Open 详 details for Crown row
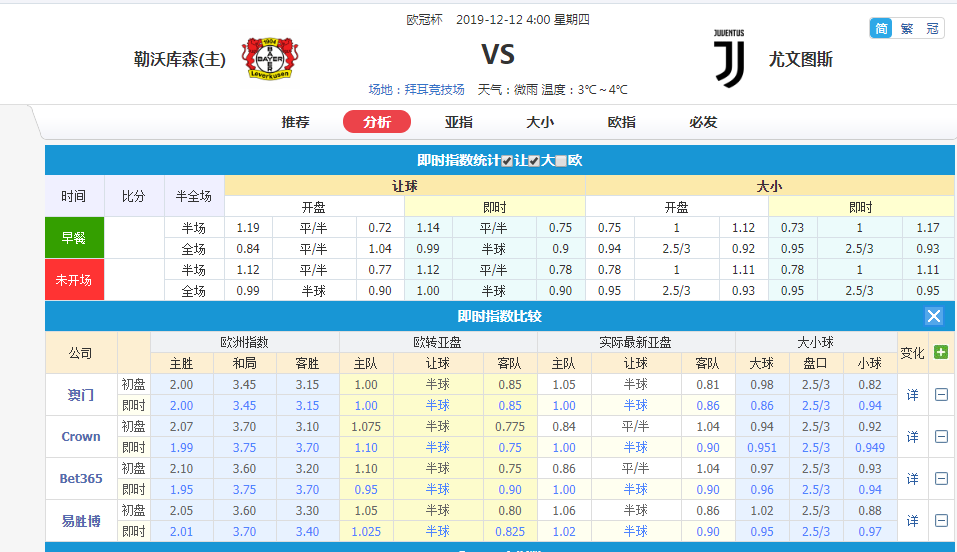The image size is (957, 552). [912, 437]
